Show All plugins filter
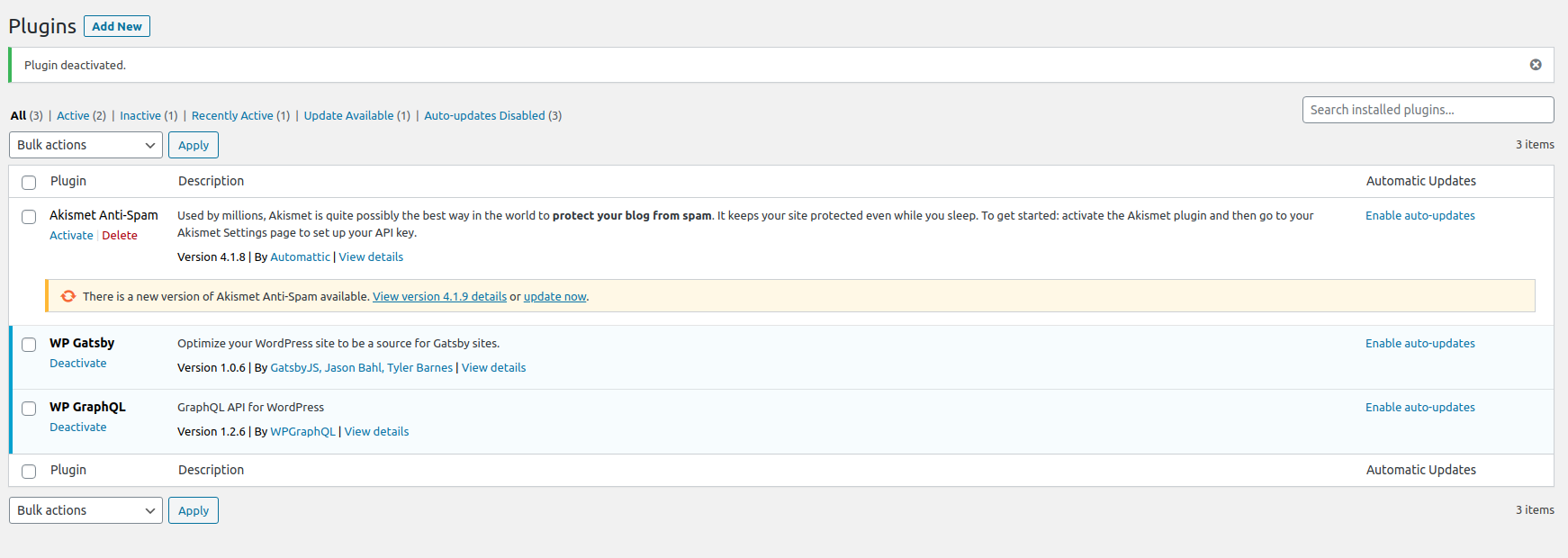 click(x=18, y=115)
